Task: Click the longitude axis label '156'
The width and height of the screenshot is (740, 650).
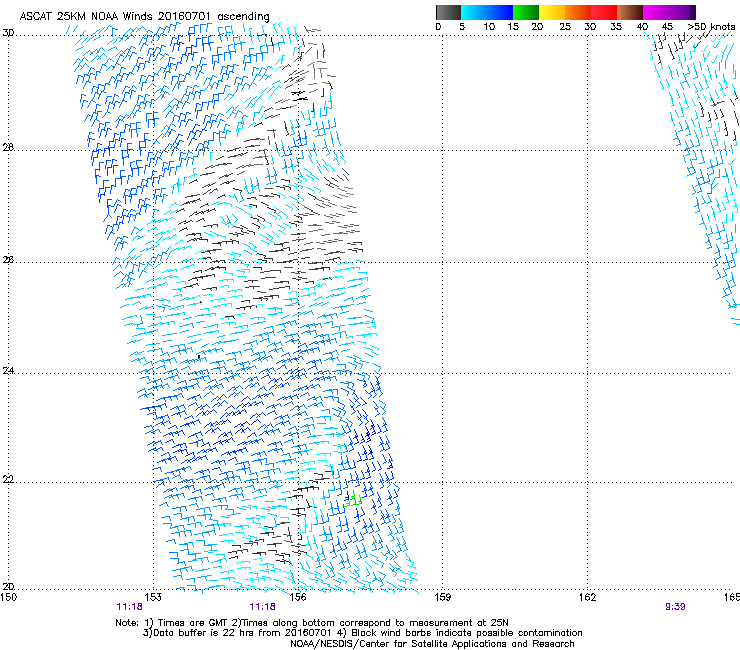Action: 298,597
